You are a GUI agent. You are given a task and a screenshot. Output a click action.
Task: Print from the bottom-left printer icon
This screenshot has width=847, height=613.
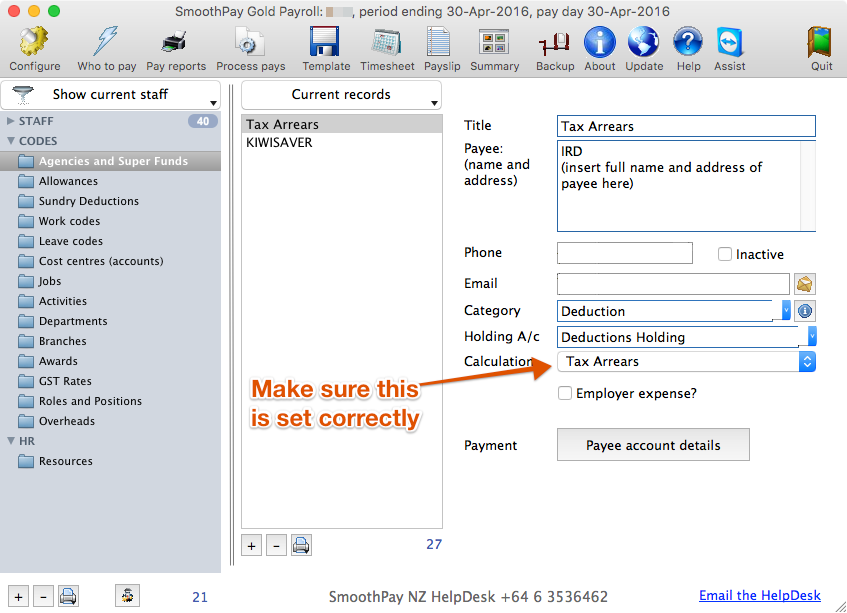point(68,597)
